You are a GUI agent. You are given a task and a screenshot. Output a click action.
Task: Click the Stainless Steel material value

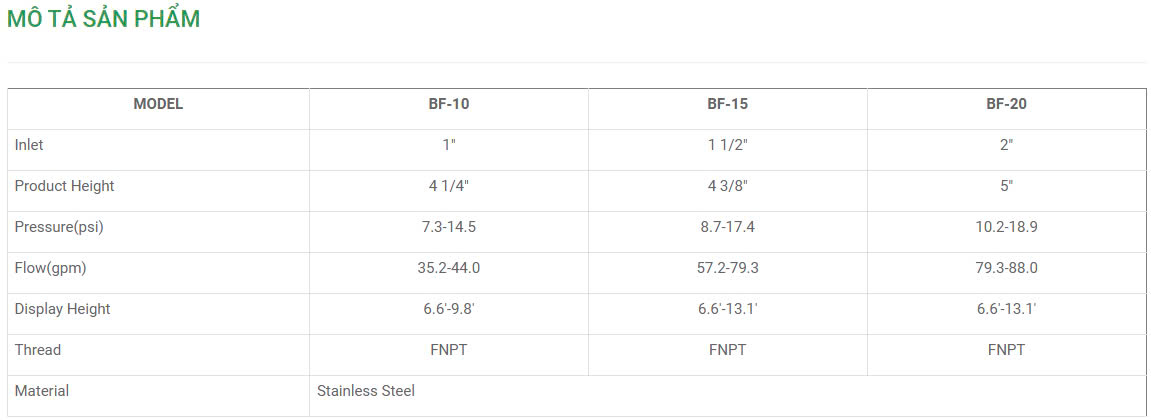[366, 391]
